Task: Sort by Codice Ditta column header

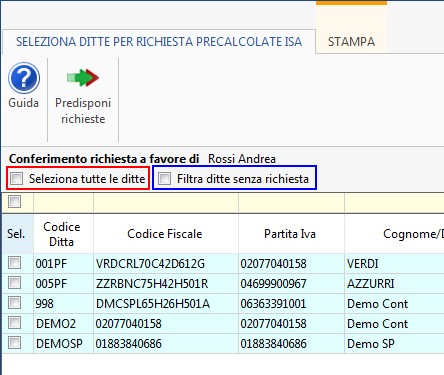Action: (63, 234)
